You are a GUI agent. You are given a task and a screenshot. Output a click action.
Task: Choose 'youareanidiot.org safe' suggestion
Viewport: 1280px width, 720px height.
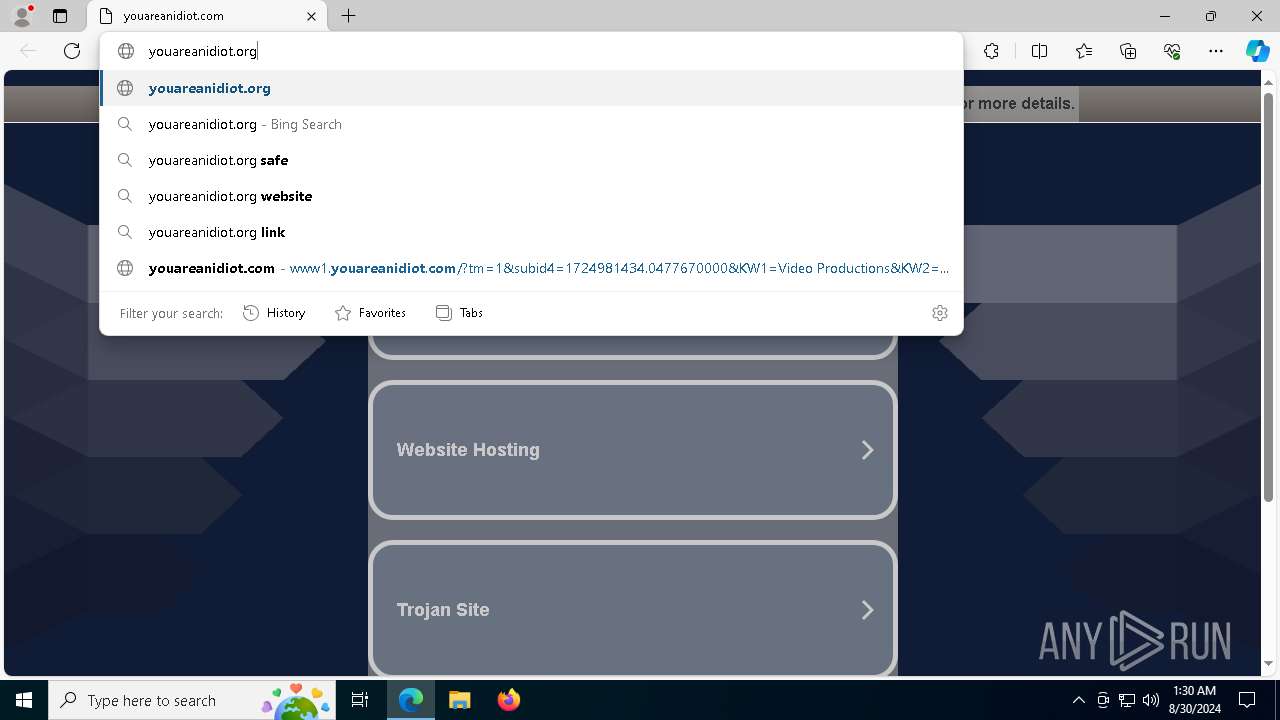(531, 160)
